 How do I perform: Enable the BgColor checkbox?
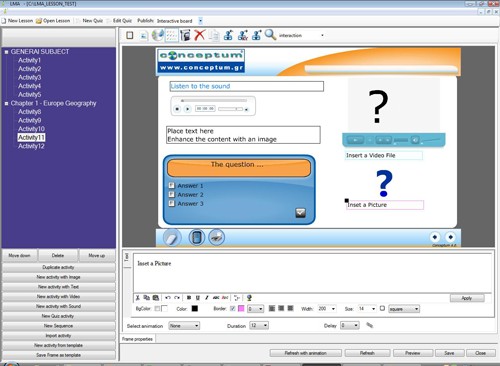(x=157, y=309)
